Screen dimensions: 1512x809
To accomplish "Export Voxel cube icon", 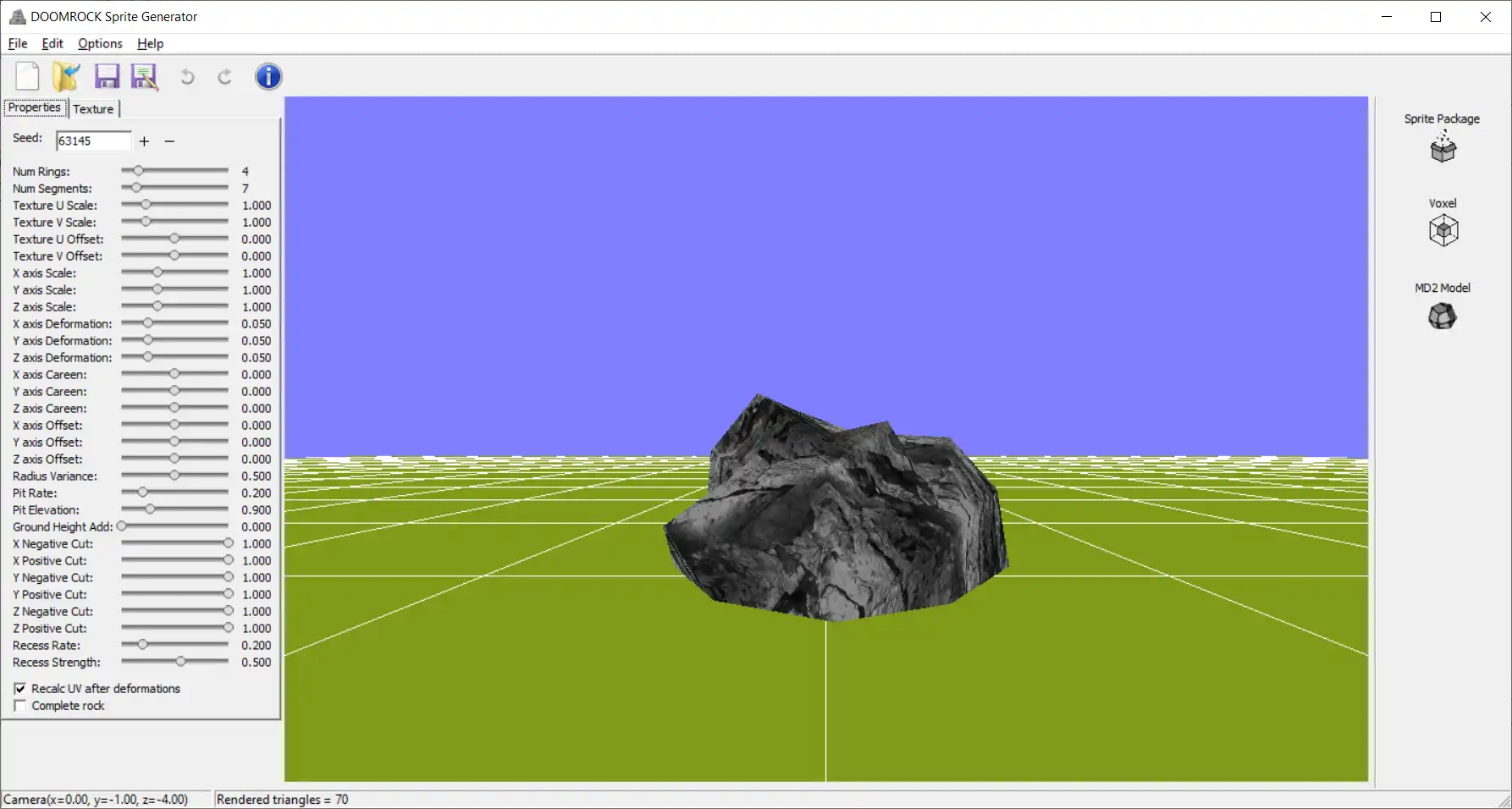I will pyautogui.click(x=1443, y=230).
